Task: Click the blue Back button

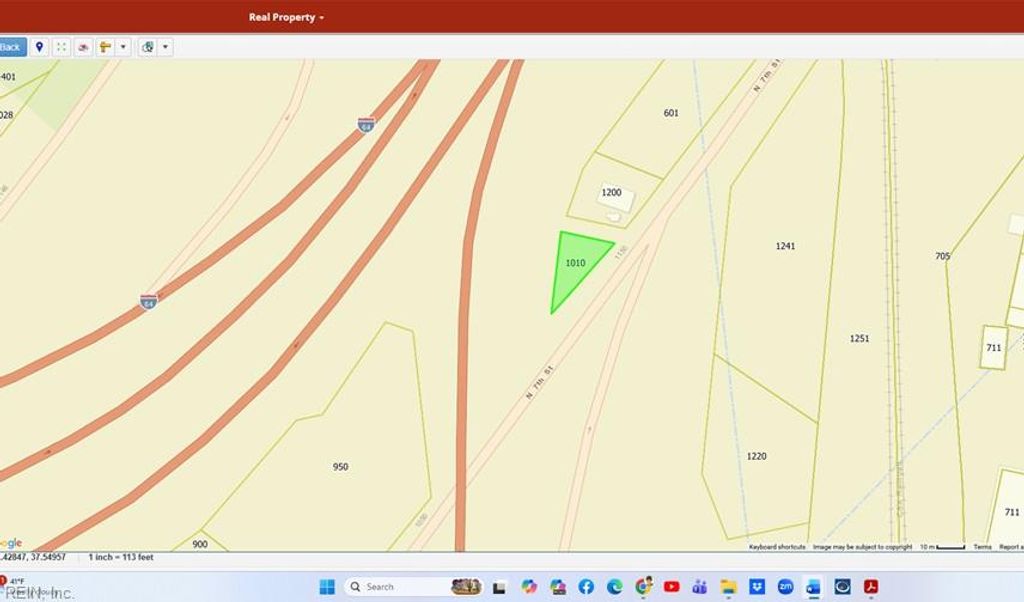Action: [x=11, y=47]
